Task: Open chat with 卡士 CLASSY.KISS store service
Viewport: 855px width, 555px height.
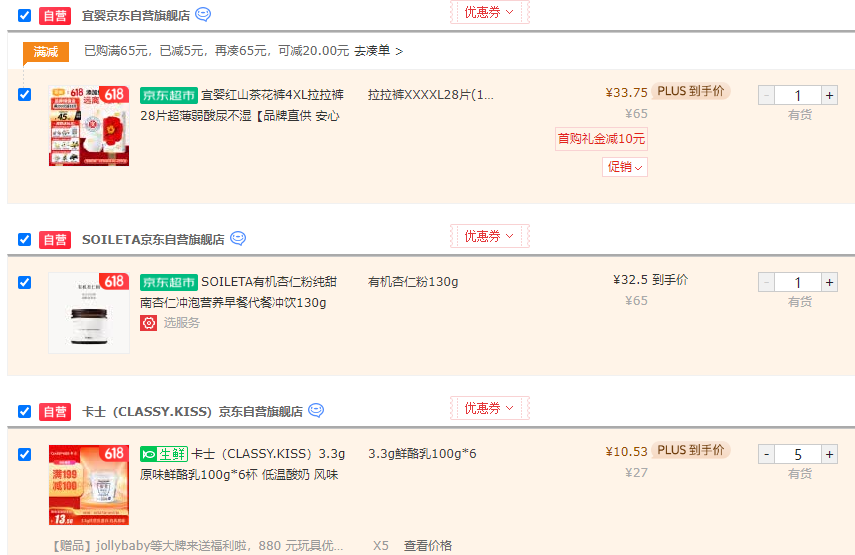Action: (x=316, y=410)
